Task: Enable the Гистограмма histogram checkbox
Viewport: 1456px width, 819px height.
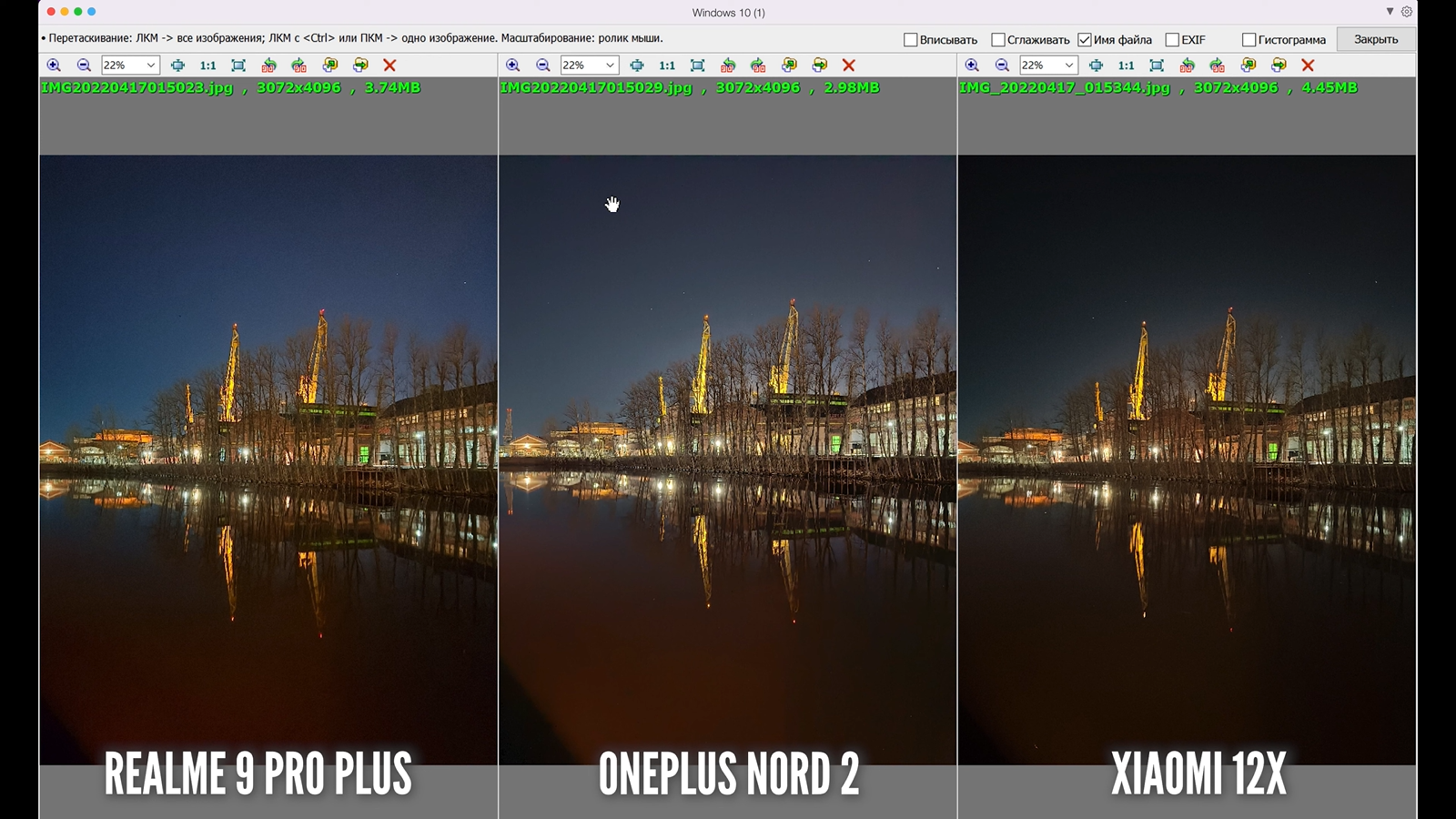Action: pos(1249,40)
